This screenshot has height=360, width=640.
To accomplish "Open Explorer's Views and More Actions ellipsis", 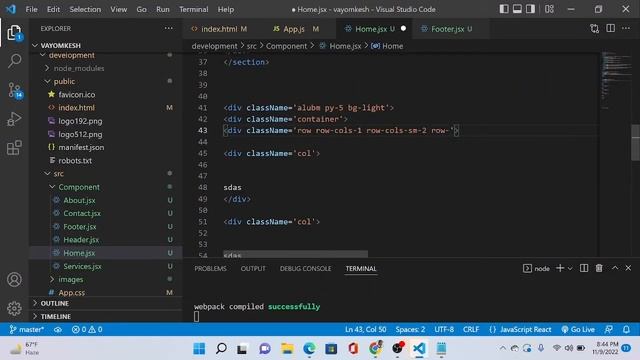I will 169,28.
